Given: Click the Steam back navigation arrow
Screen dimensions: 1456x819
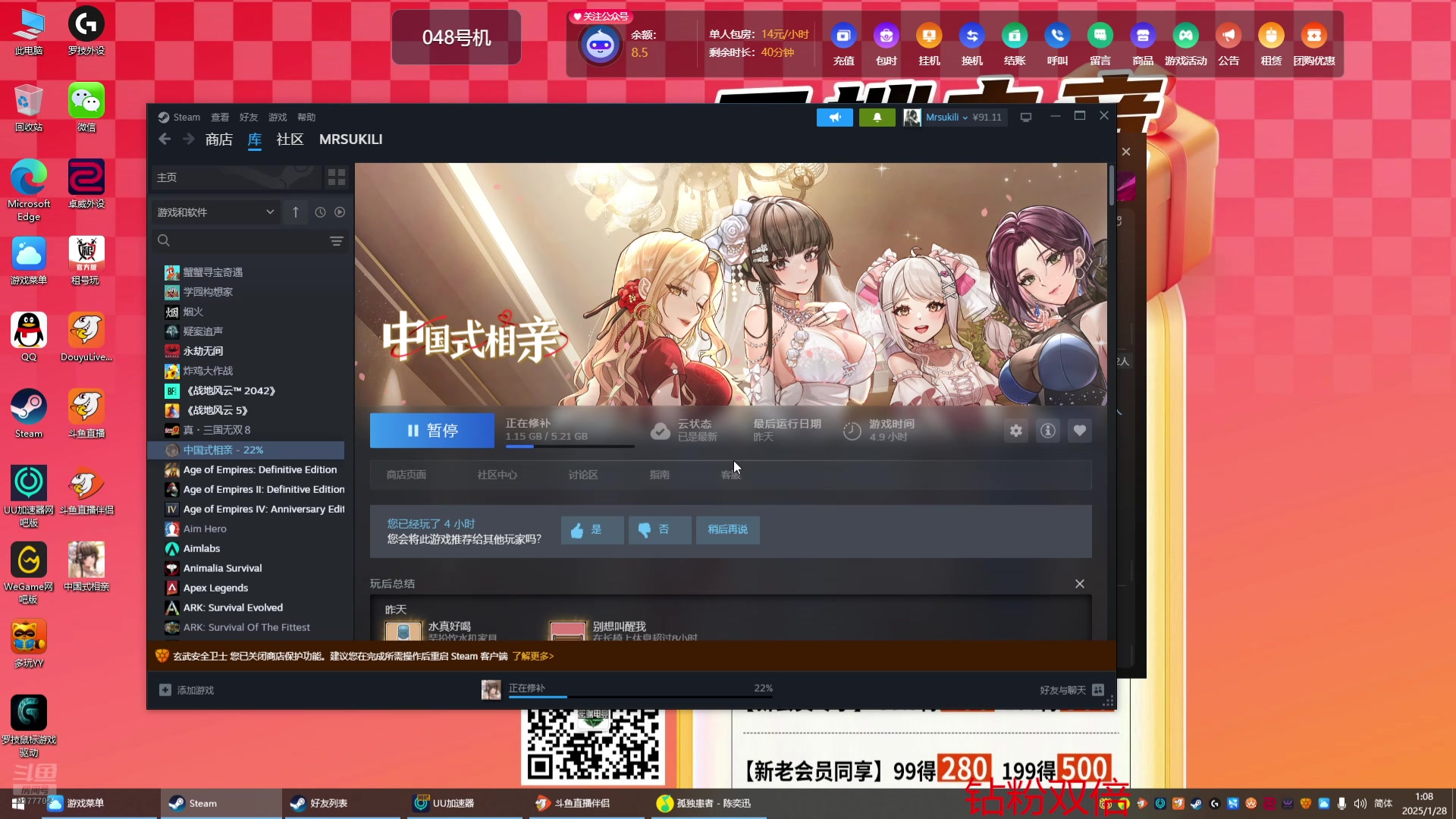Looking at the screenshot, I should 165,139.
